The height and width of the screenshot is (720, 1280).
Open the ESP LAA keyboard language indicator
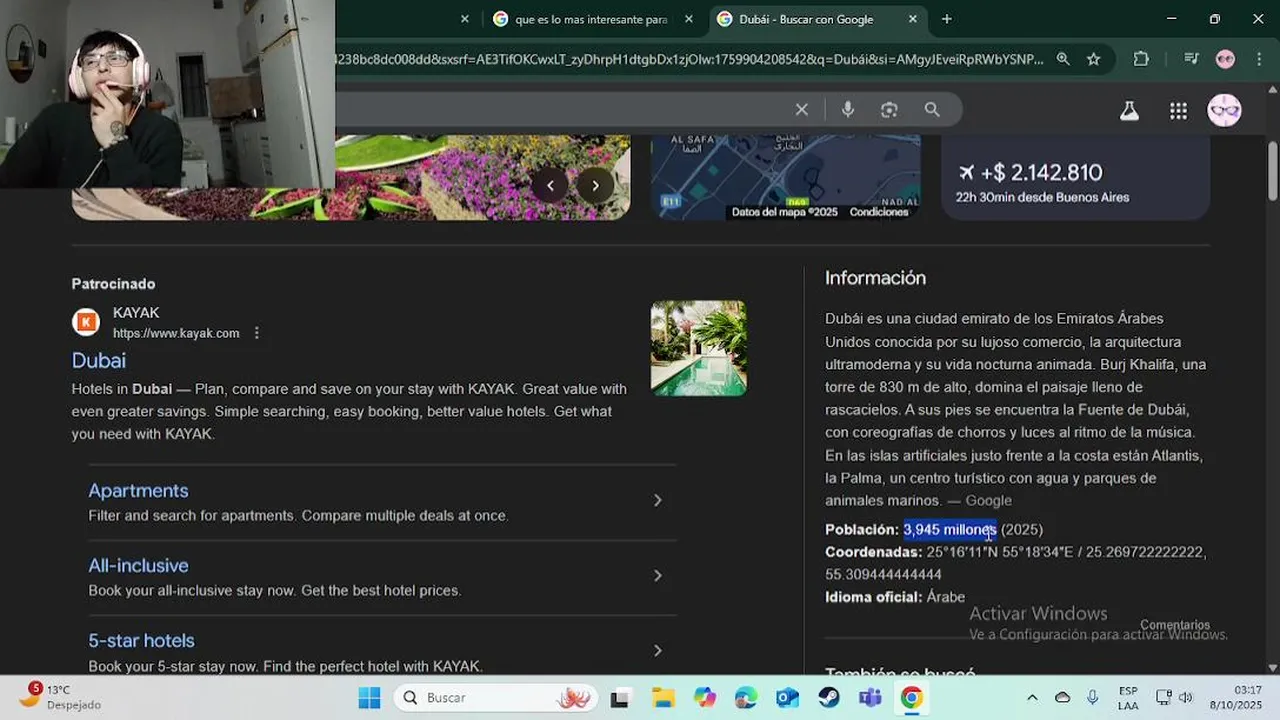tap(1128, 697)
